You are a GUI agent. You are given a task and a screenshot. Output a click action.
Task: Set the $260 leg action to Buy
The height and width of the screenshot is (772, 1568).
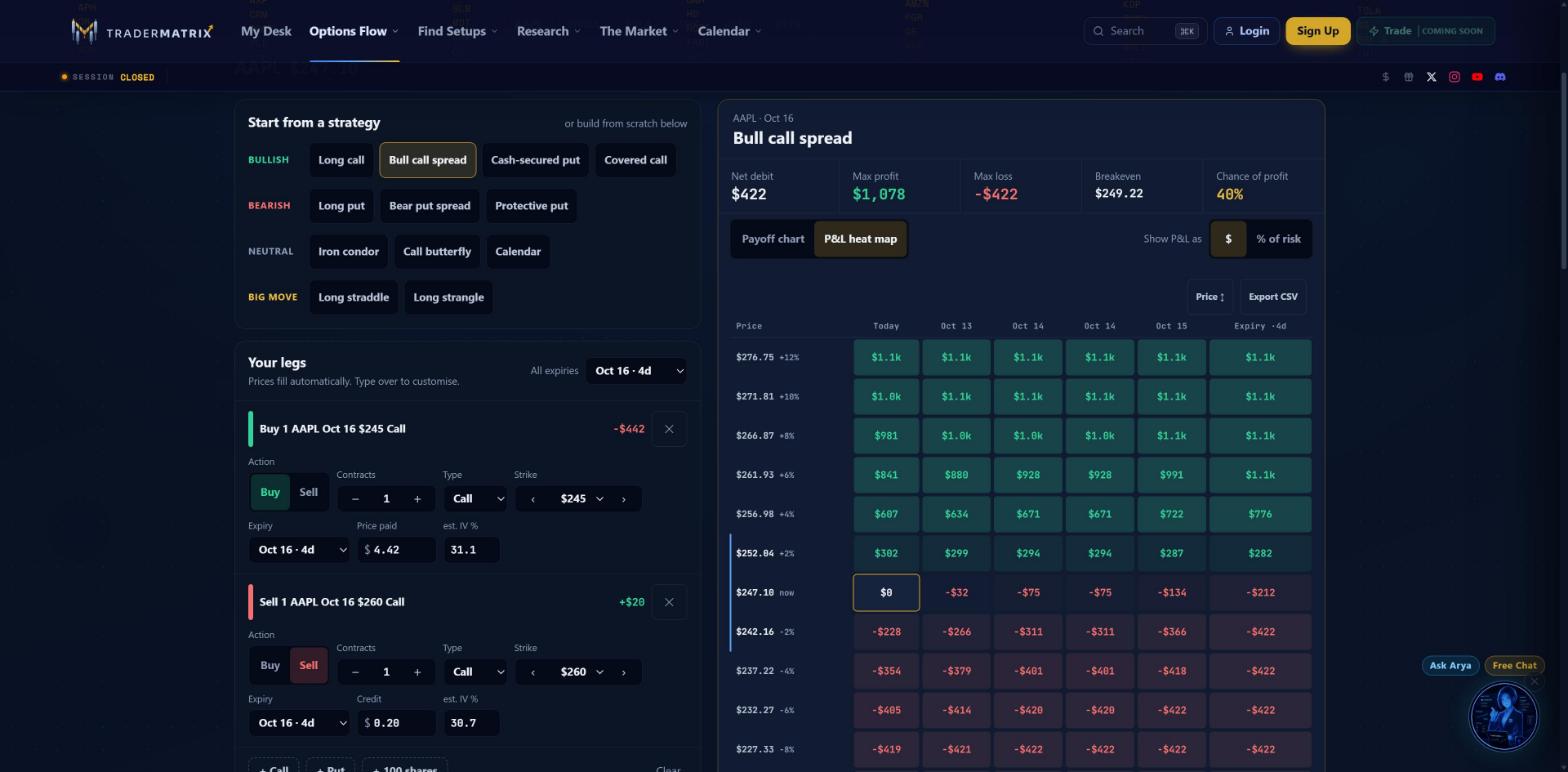click(x=270, y=665)
